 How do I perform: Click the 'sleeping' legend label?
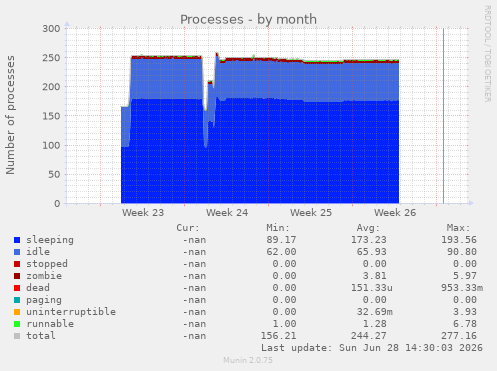tap(50, 240)
